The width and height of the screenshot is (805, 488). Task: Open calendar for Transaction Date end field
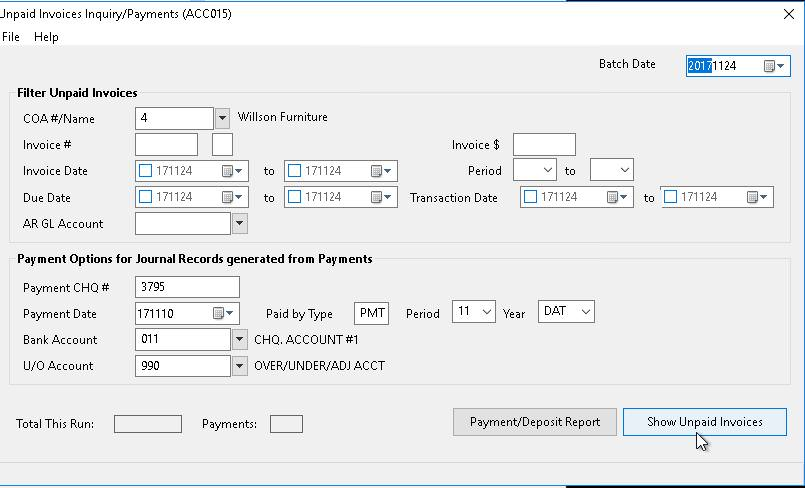click(x=757, y=197)
